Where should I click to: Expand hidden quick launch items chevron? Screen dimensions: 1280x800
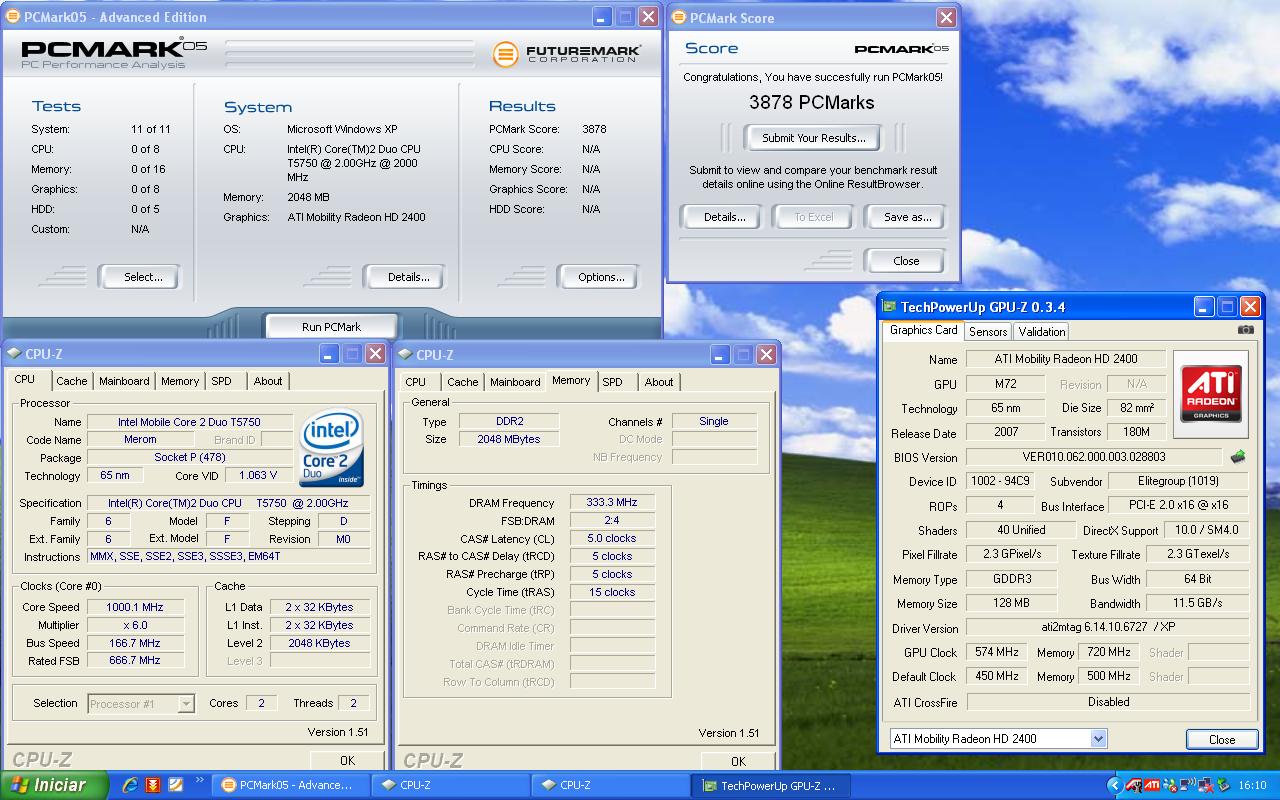point(200,781)
